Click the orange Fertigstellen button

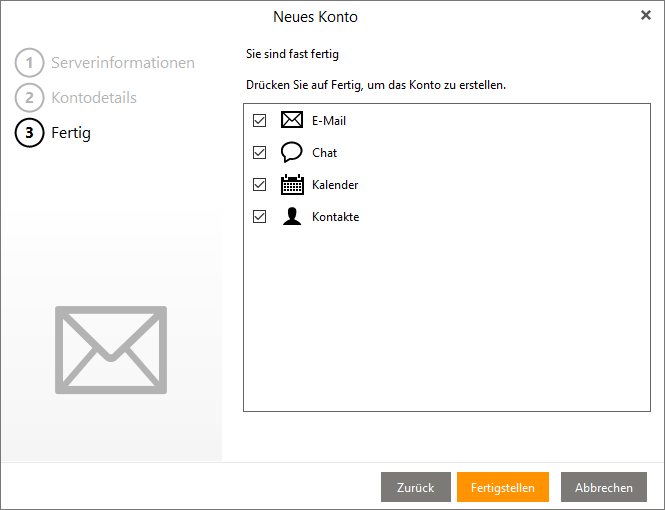(503, 487)
